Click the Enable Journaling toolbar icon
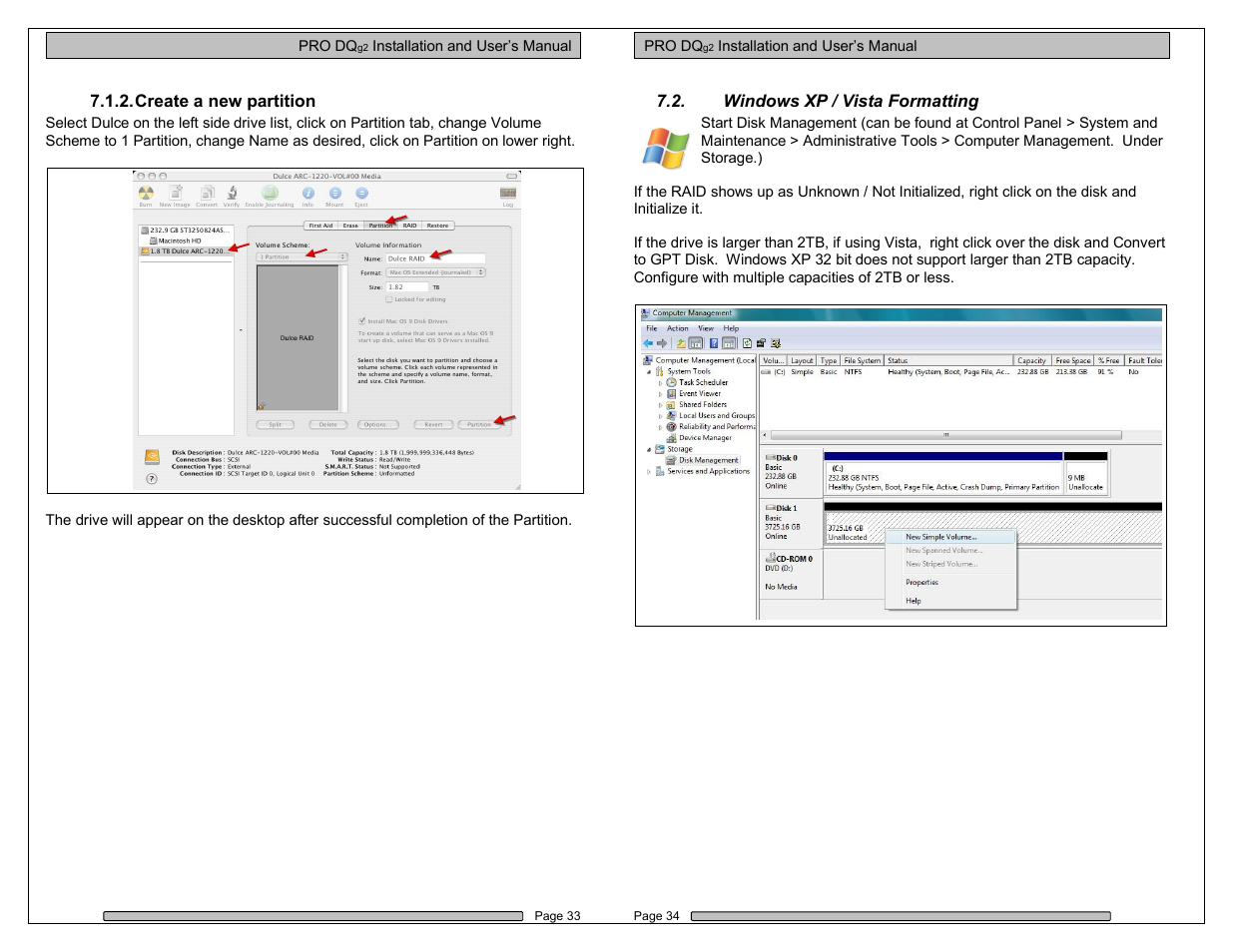The image size is (1233, 952). pos(270,193)
